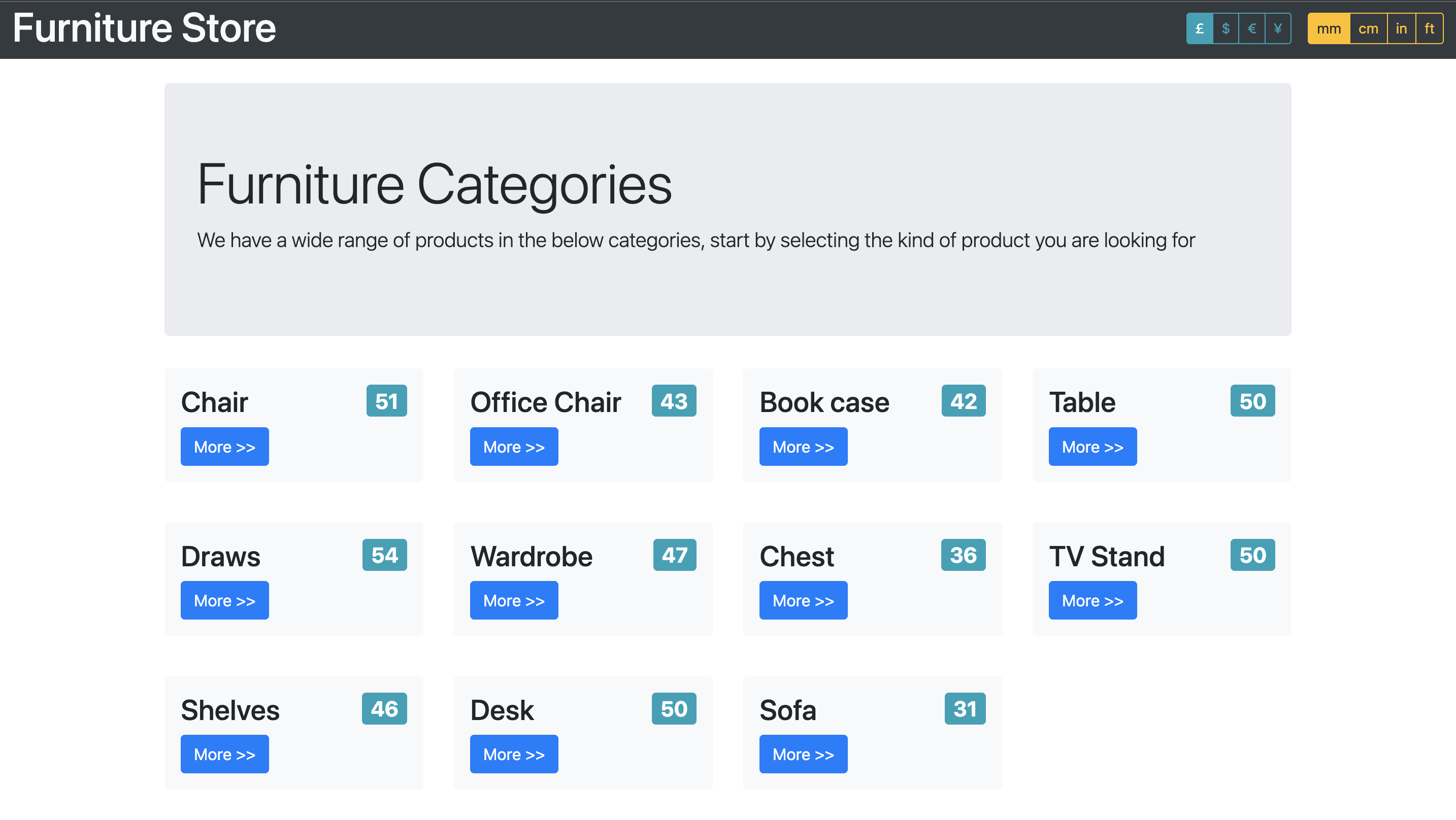This screenshot has height=820, width=1456.
Task: Open More for the Table category
Action: [x=1093, y=447]
